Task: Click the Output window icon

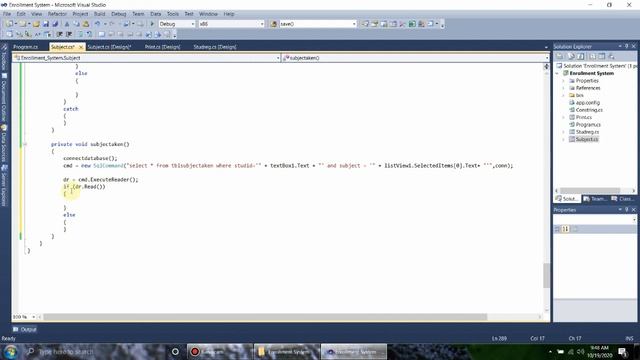Action: pos(16,329)
